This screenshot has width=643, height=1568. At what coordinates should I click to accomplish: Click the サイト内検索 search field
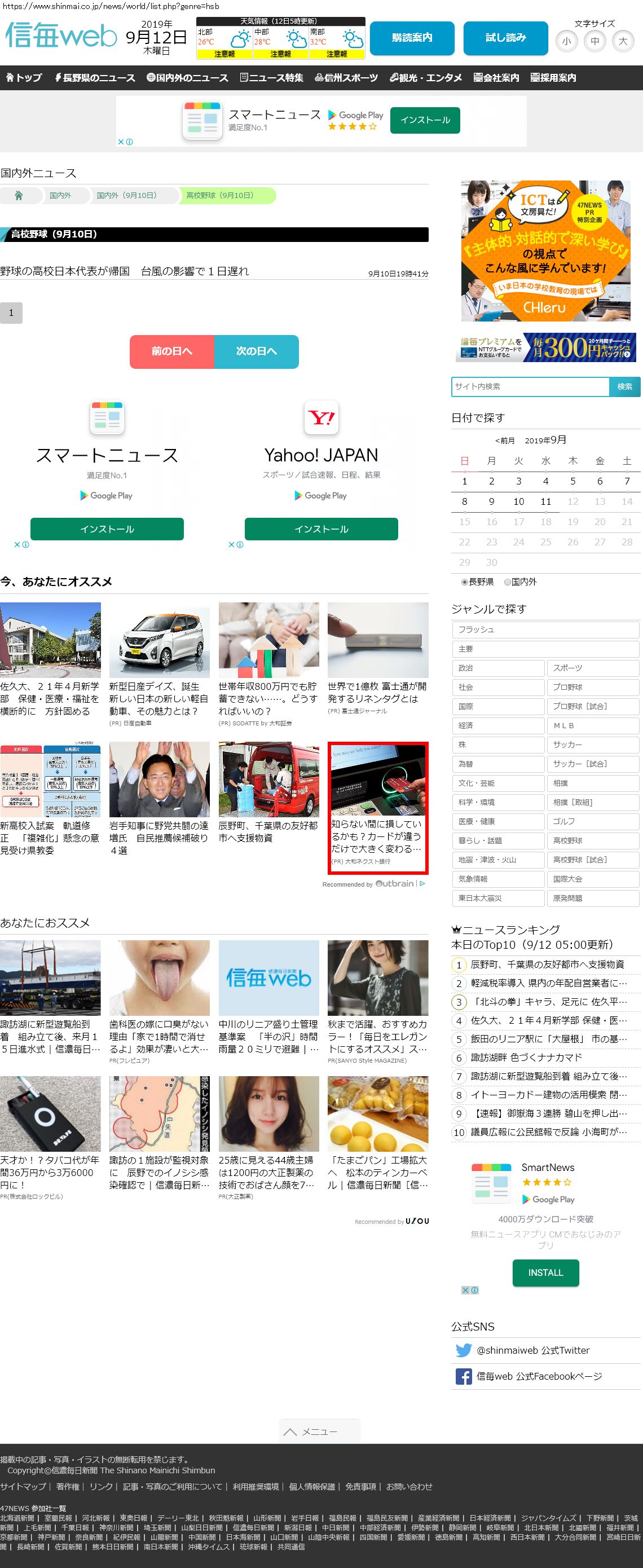tap(530, 386)
